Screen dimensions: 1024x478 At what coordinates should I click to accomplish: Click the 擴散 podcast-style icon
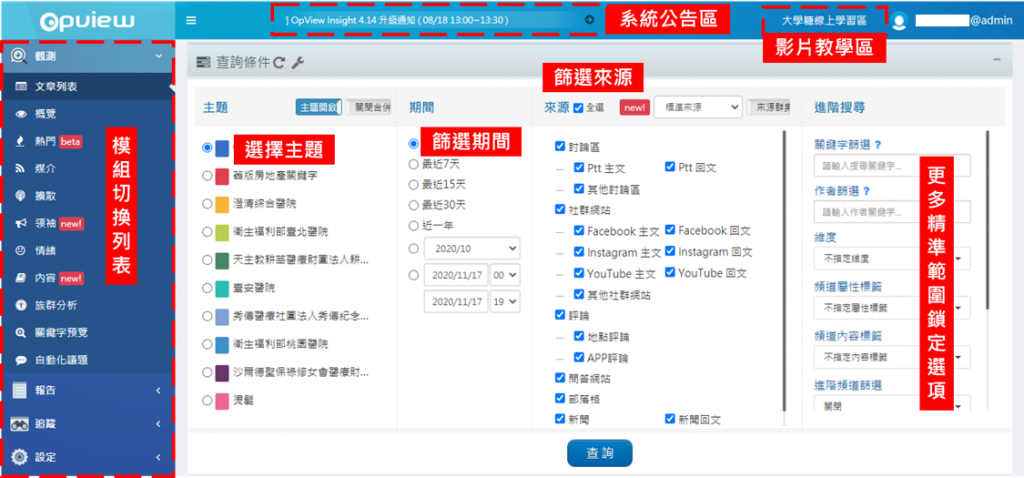[x=21, y=196]
